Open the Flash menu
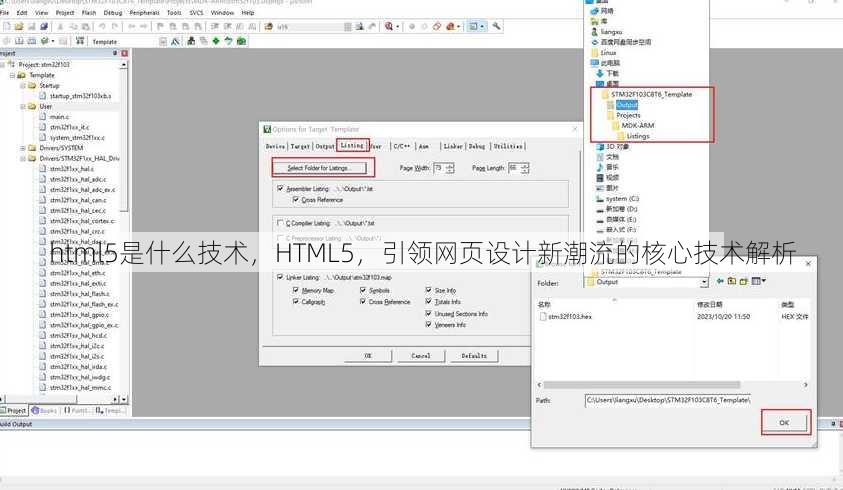This screenshot has height=490, width=843. (89, 12)
